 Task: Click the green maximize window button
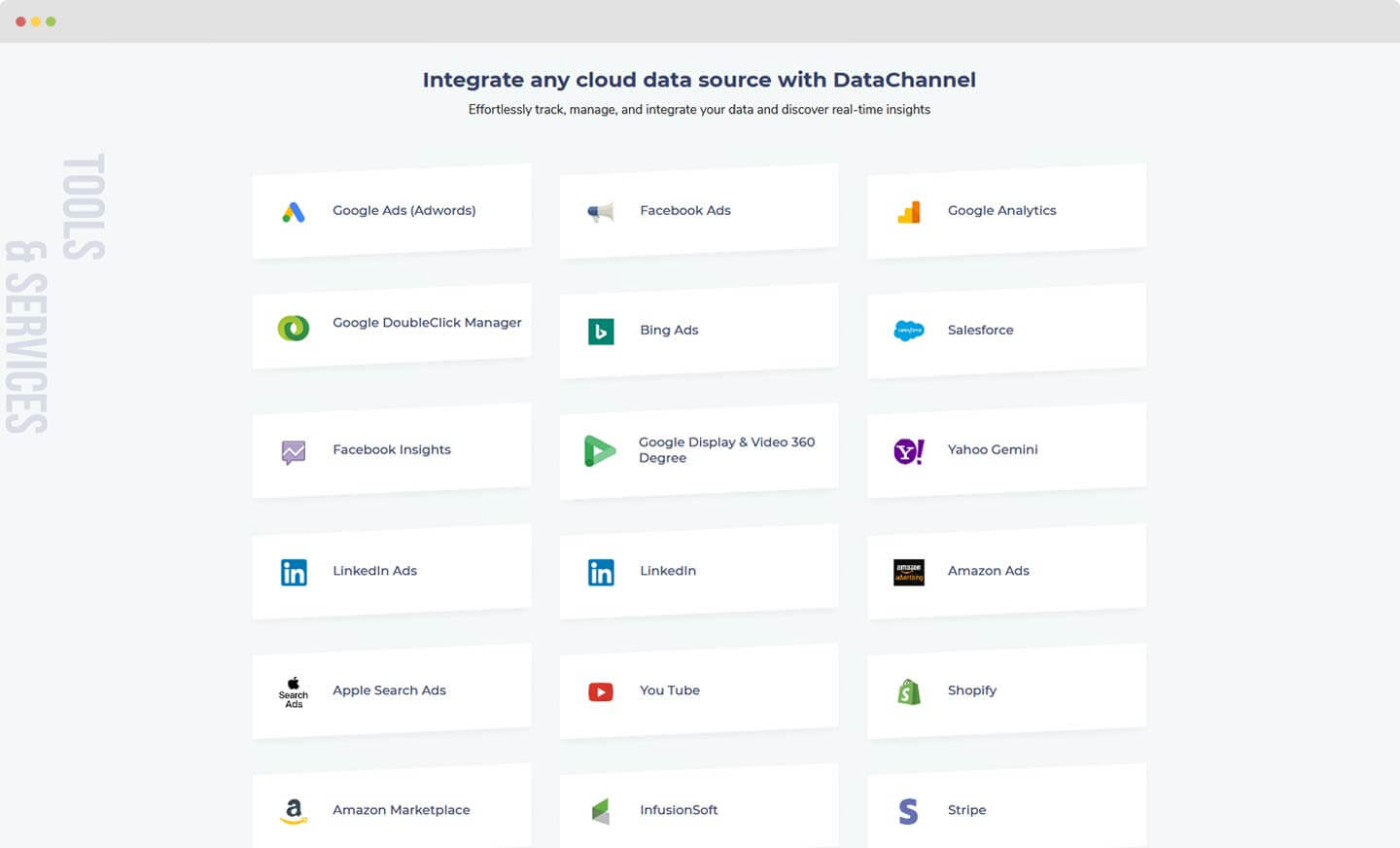tap(51, 21)
